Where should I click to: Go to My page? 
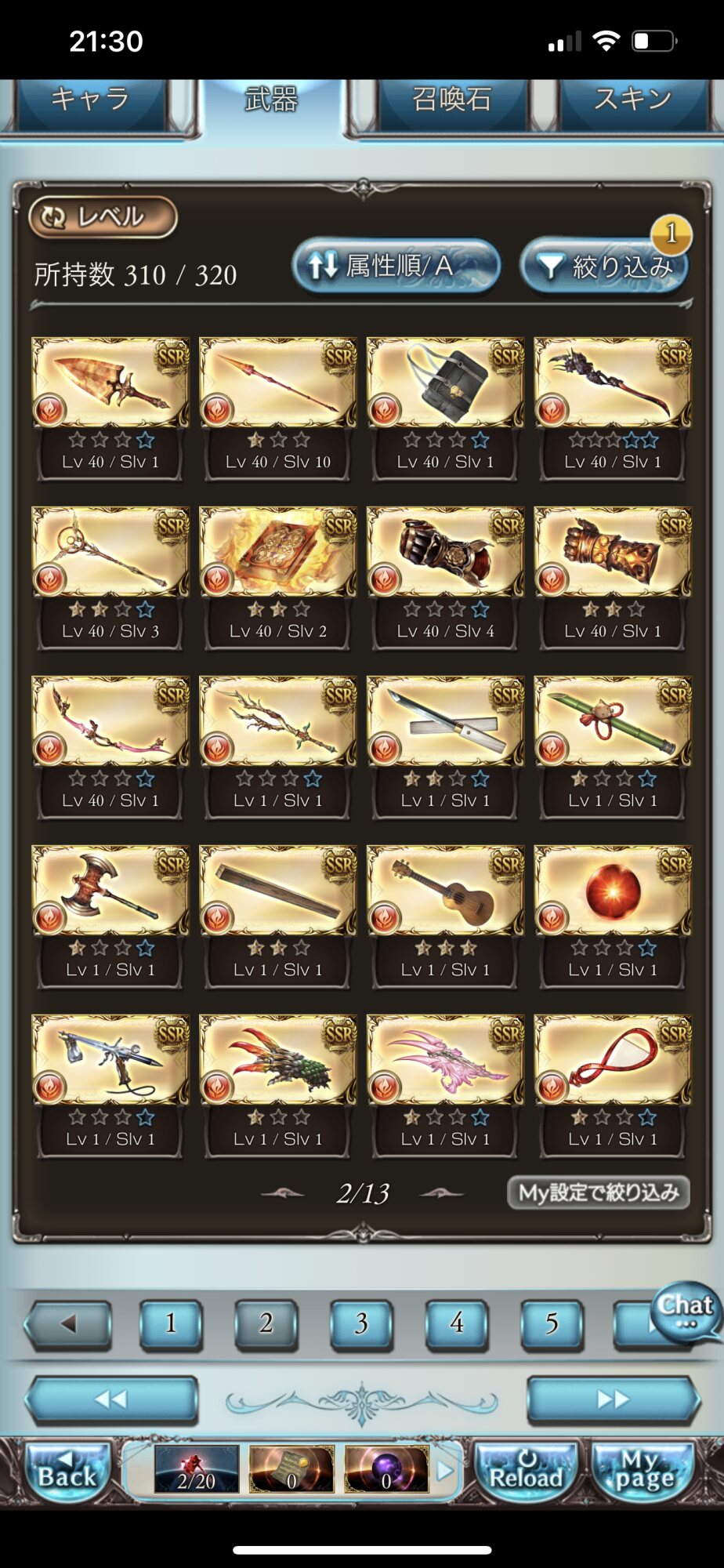(x=645, y=1470)
